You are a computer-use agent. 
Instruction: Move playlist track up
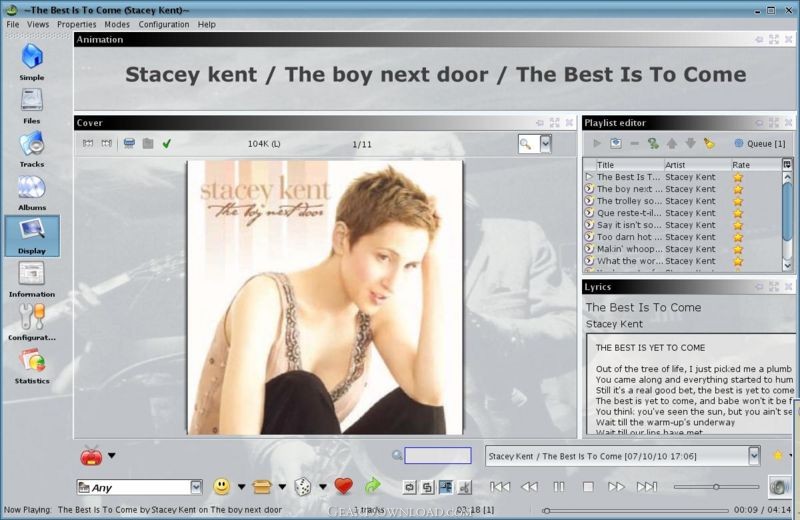tap(672, 144)
